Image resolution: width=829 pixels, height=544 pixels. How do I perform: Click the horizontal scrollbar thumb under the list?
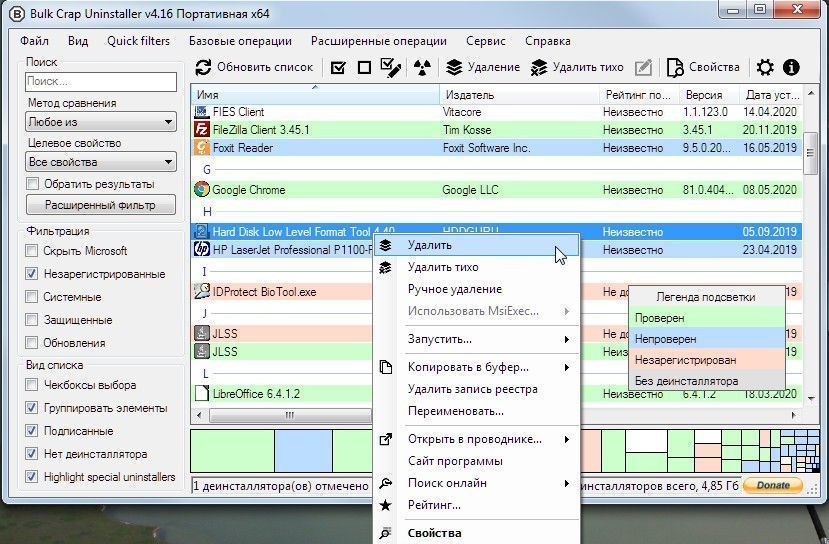coord(290,416)
